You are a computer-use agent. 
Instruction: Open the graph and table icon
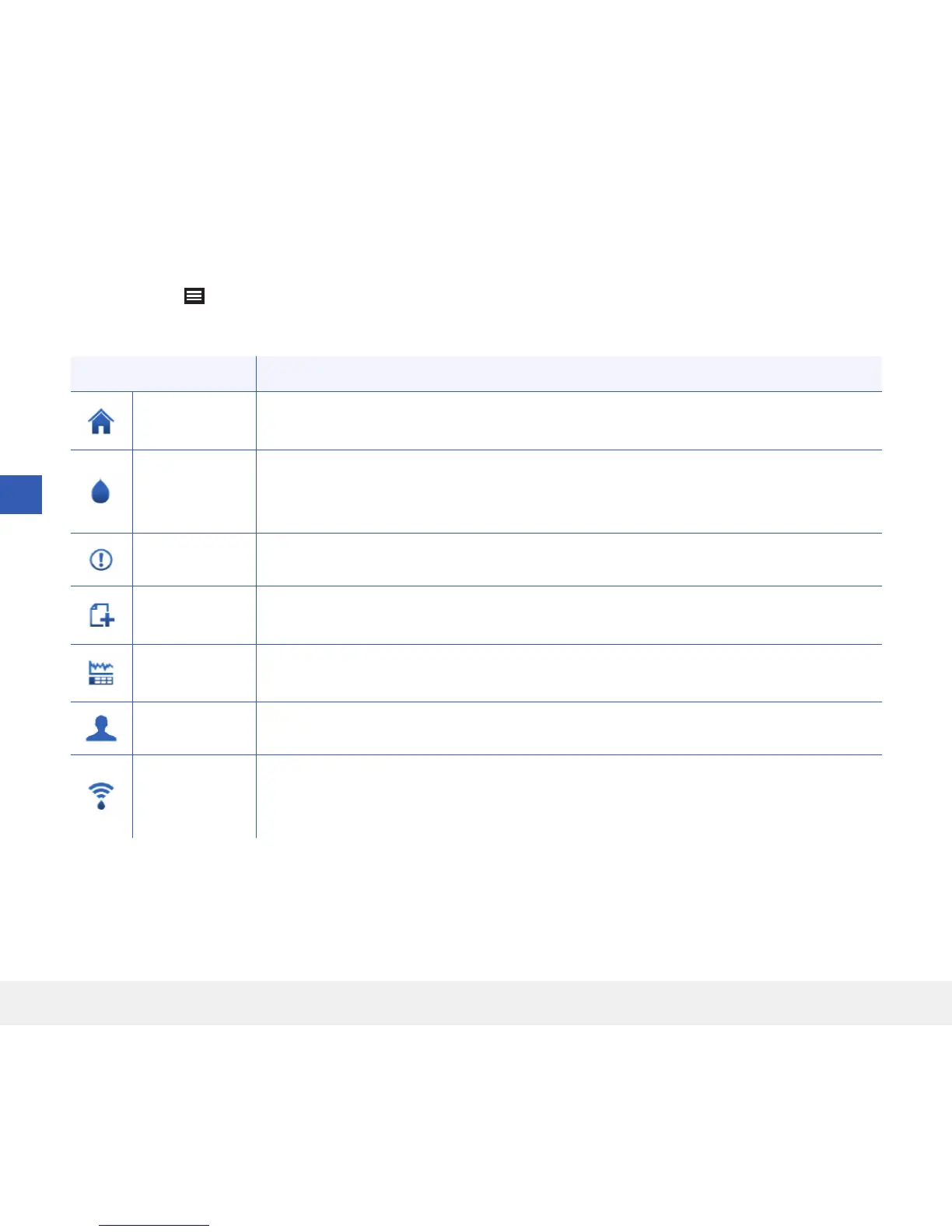pos(101,673)
